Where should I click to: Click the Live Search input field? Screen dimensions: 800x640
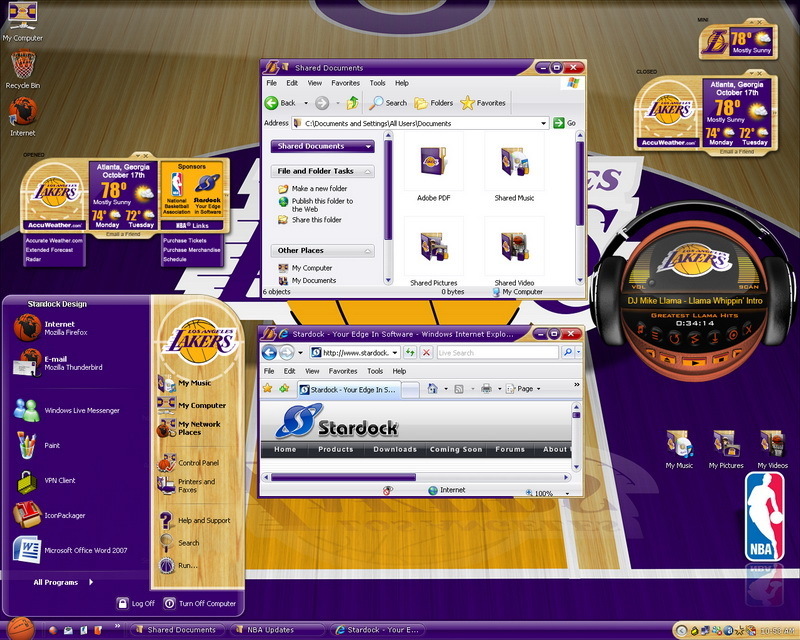pyautogui.click(x=496, y=353)
